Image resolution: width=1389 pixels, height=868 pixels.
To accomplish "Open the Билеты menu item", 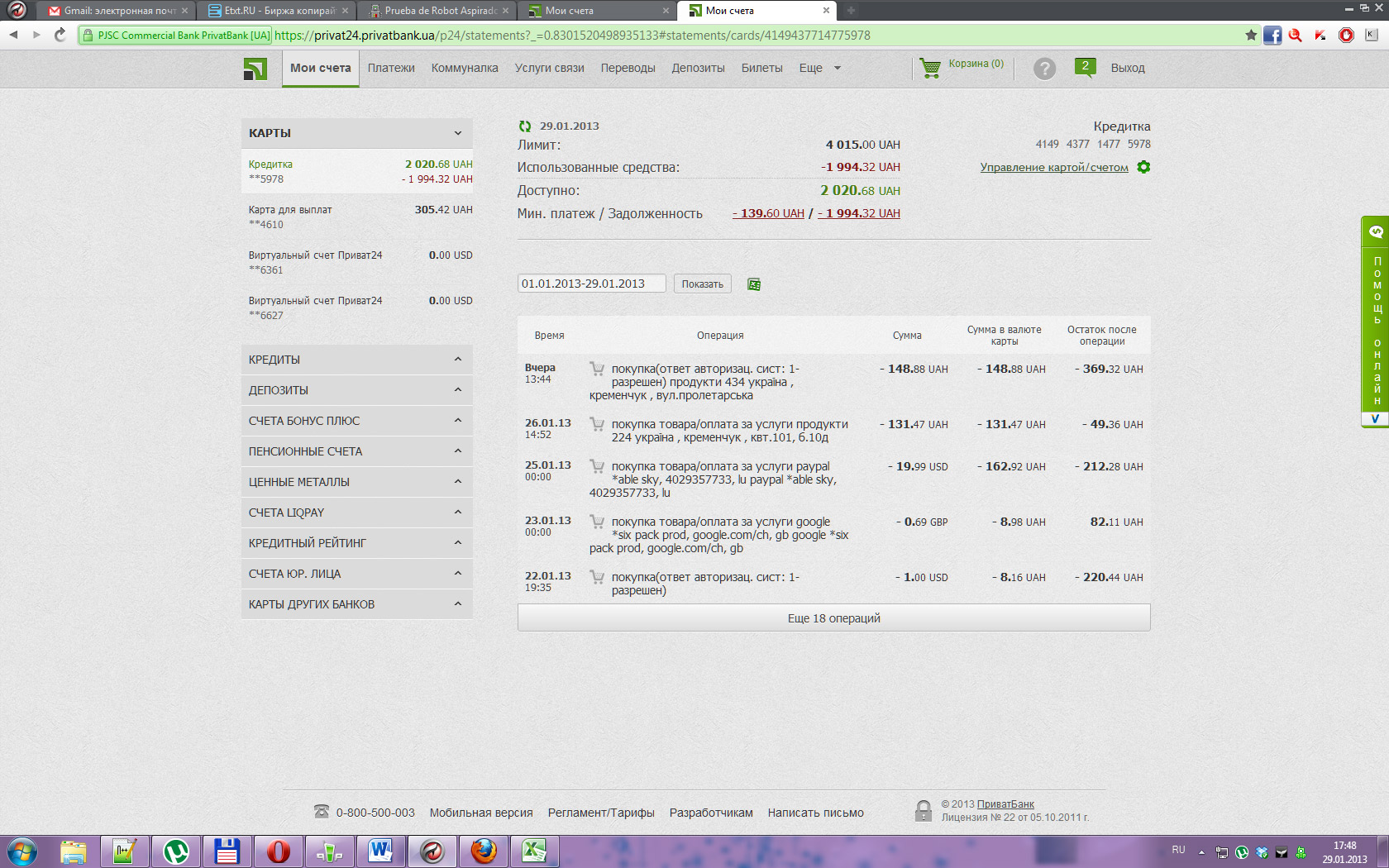I will tap(761, 69).
